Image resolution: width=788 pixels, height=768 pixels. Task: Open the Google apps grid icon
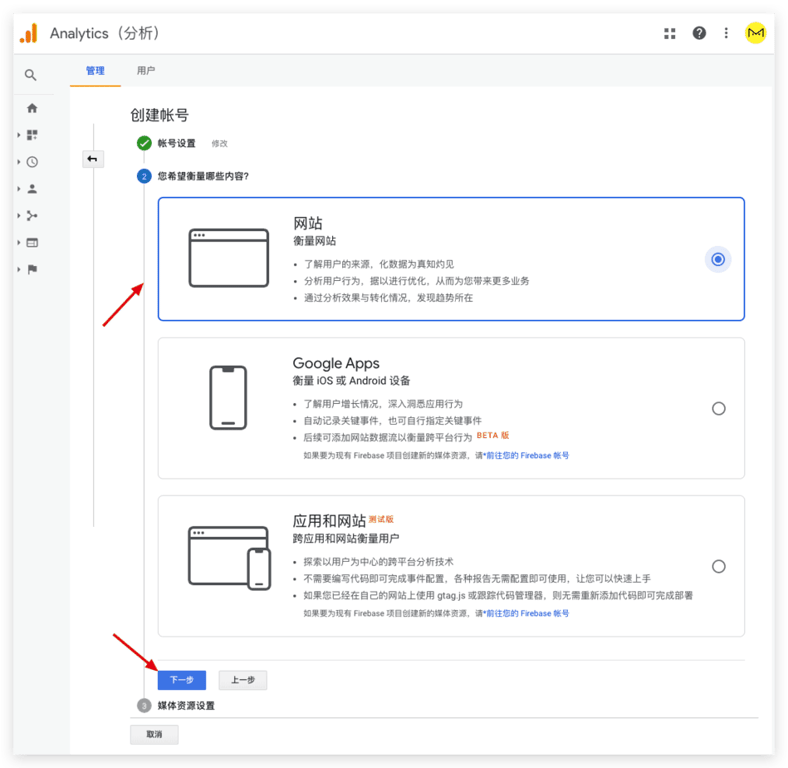(x=670, y=33)
